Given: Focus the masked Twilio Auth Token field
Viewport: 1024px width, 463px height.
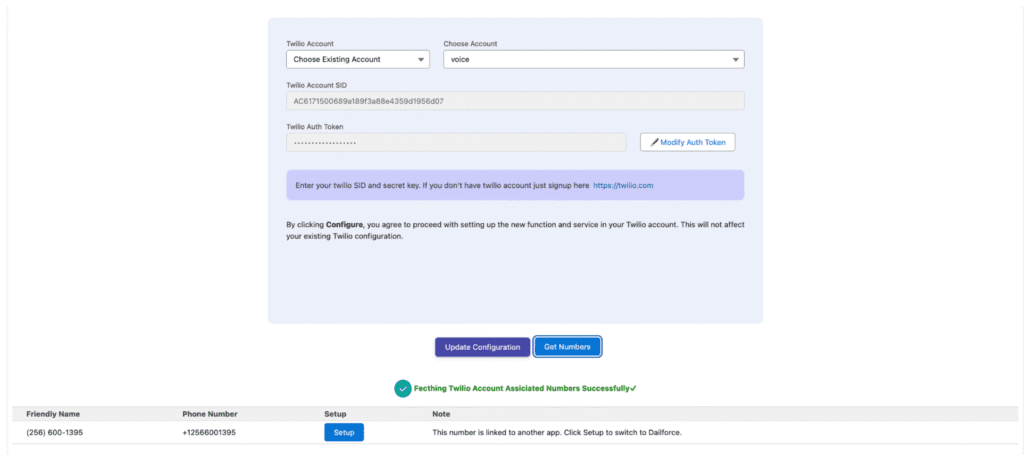Looking at the screenshot, I should click(x=455, y=143).
